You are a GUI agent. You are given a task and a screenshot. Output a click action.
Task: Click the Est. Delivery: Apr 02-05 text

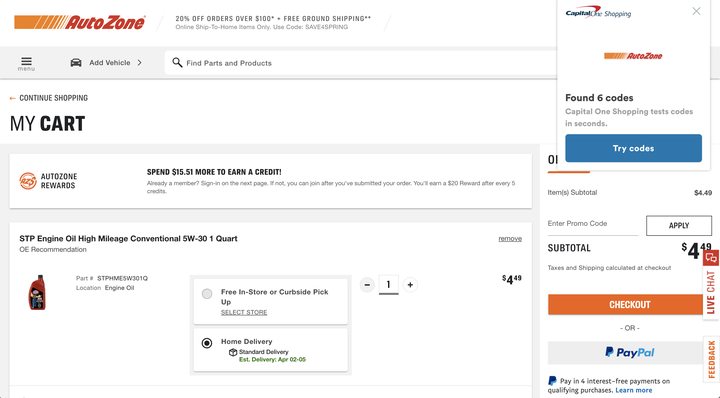click(x=272, y=359)
